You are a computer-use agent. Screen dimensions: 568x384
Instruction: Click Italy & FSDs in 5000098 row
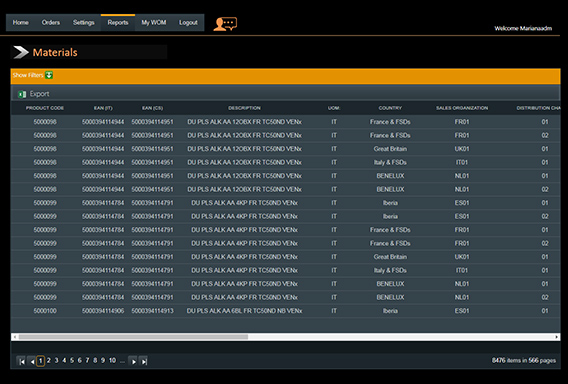click(390, 162)
